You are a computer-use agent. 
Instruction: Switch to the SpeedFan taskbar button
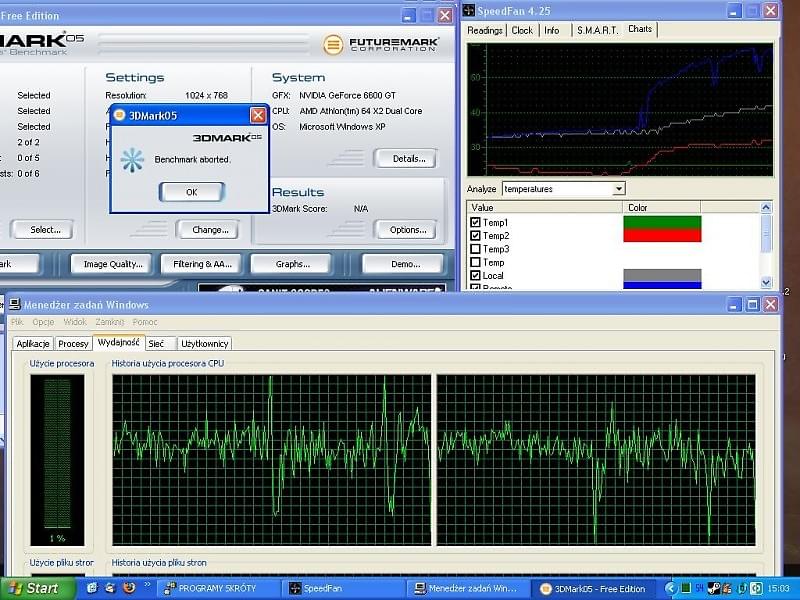343,588
